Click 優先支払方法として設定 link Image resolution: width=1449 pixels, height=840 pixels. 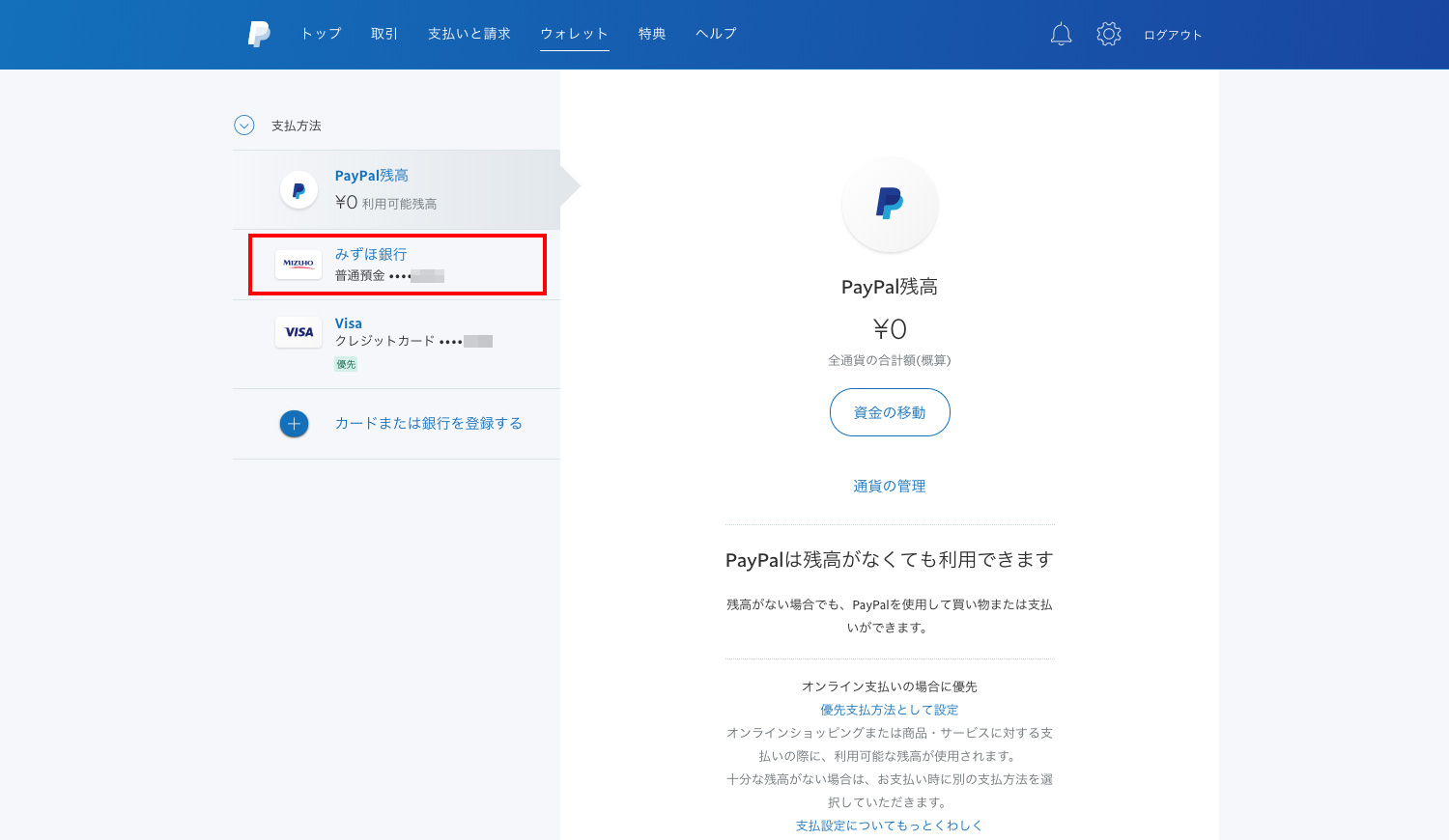tap(890, 710)
